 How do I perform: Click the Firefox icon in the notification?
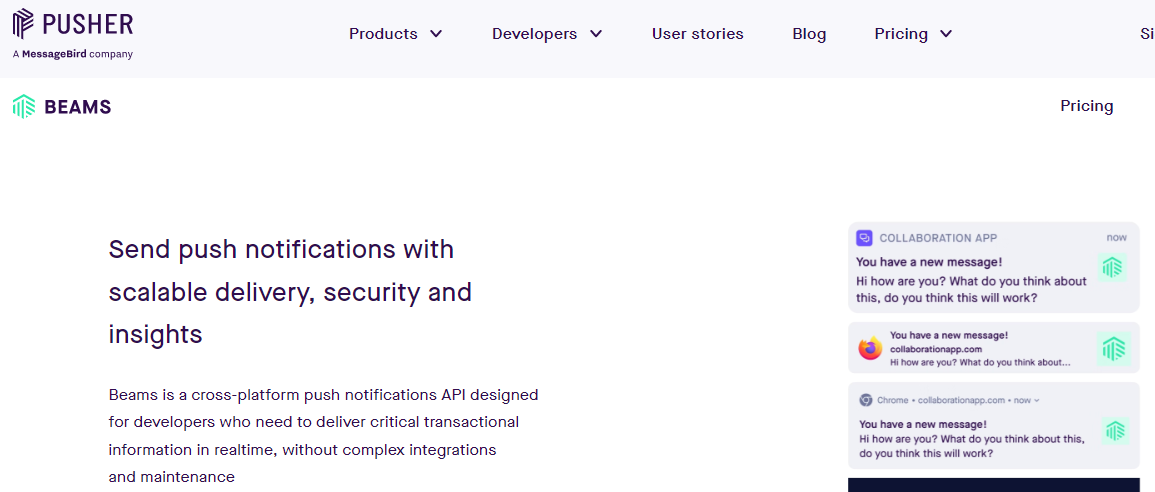(x=870, y=348)
